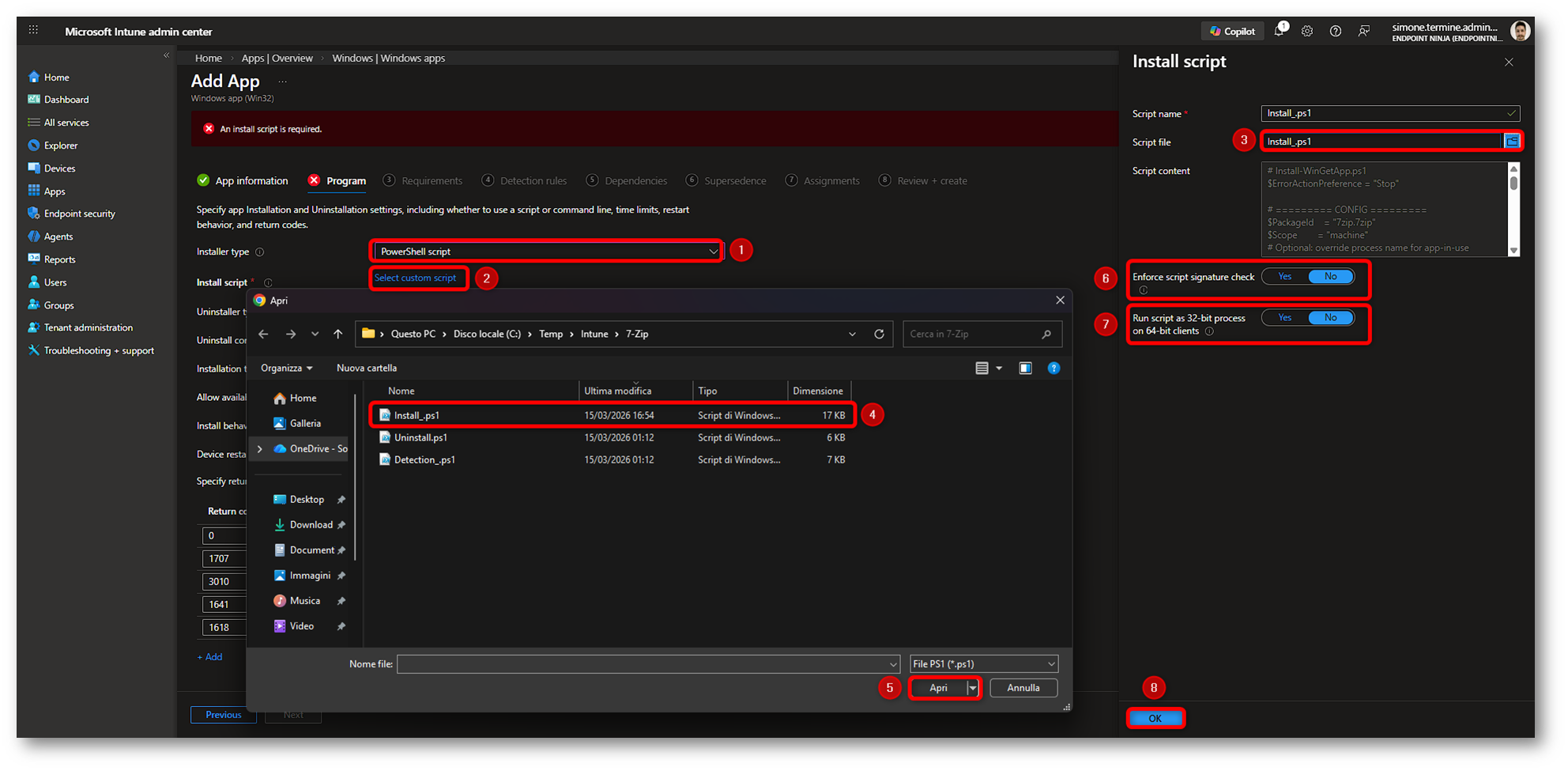Open Devices in the left navigation
The height and width of the screenshot is (771, 1568).
(x=59, y=168)
